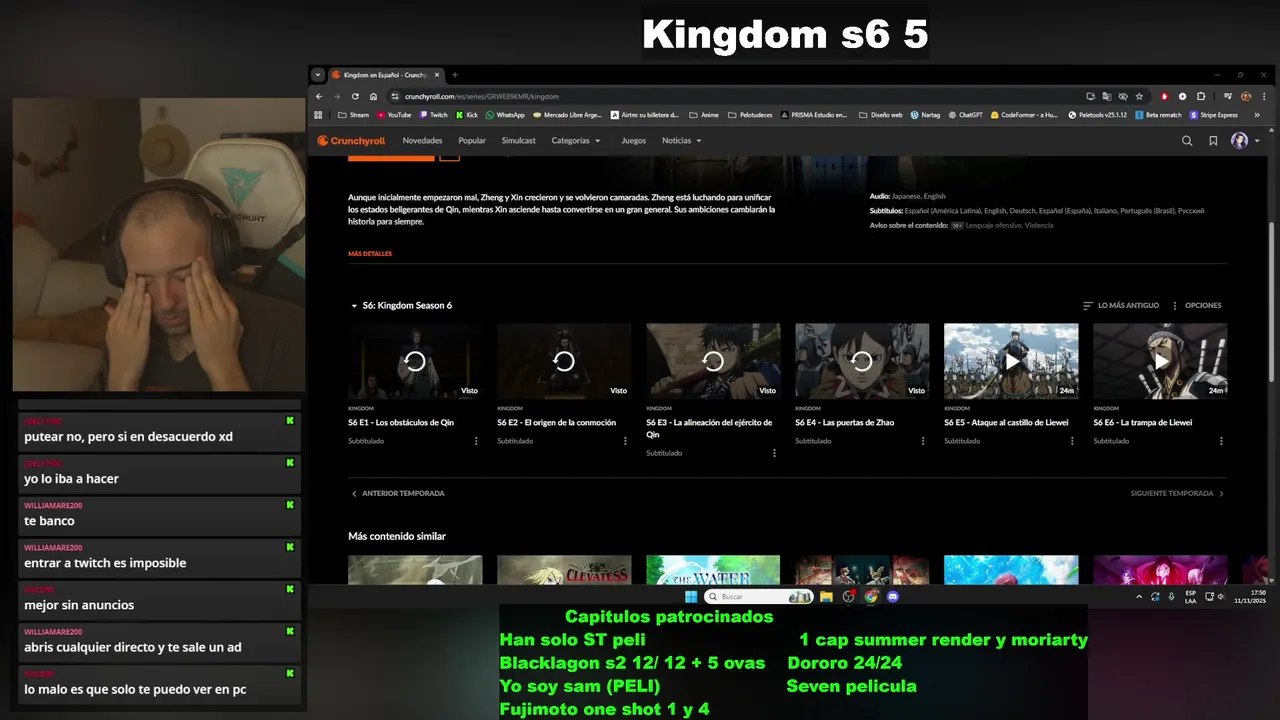Screen dimensions: 1280x720
Task: Open the Lo más antiguo sort dropdown
Action: [x=1121, y=306]
